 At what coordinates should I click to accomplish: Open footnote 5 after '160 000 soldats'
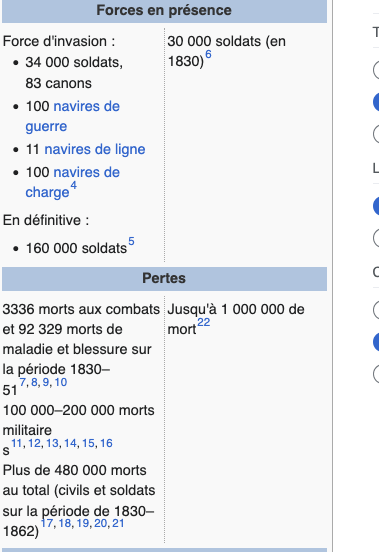(131, 241)
